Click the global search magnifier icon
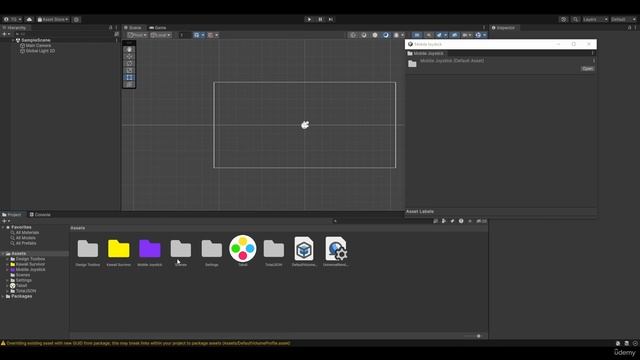This screenshot has height=360, width=640. pyautogui.click(x=575, y=19)
